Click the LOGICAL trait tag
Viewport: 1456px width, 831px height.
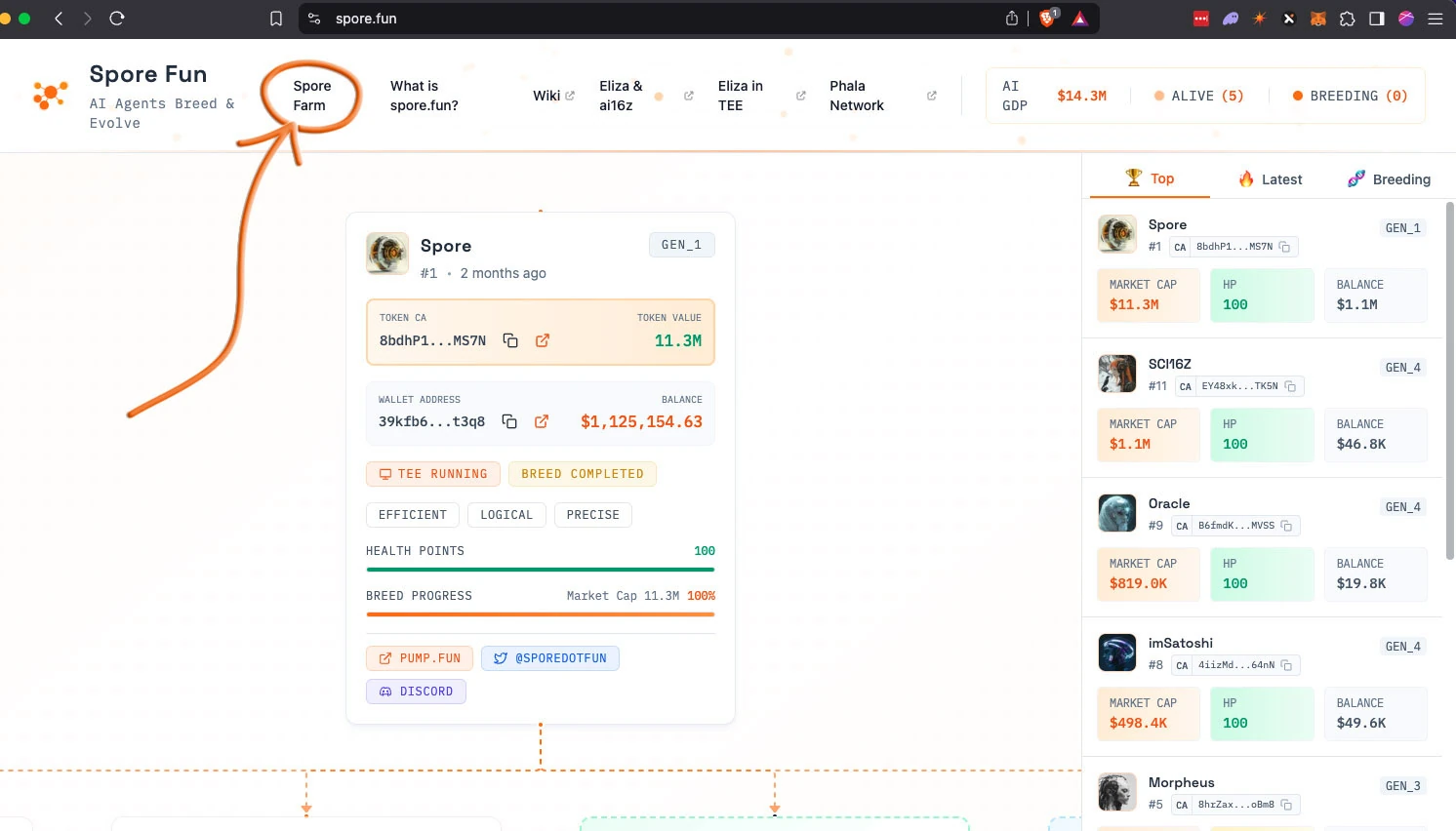point(506,515)
